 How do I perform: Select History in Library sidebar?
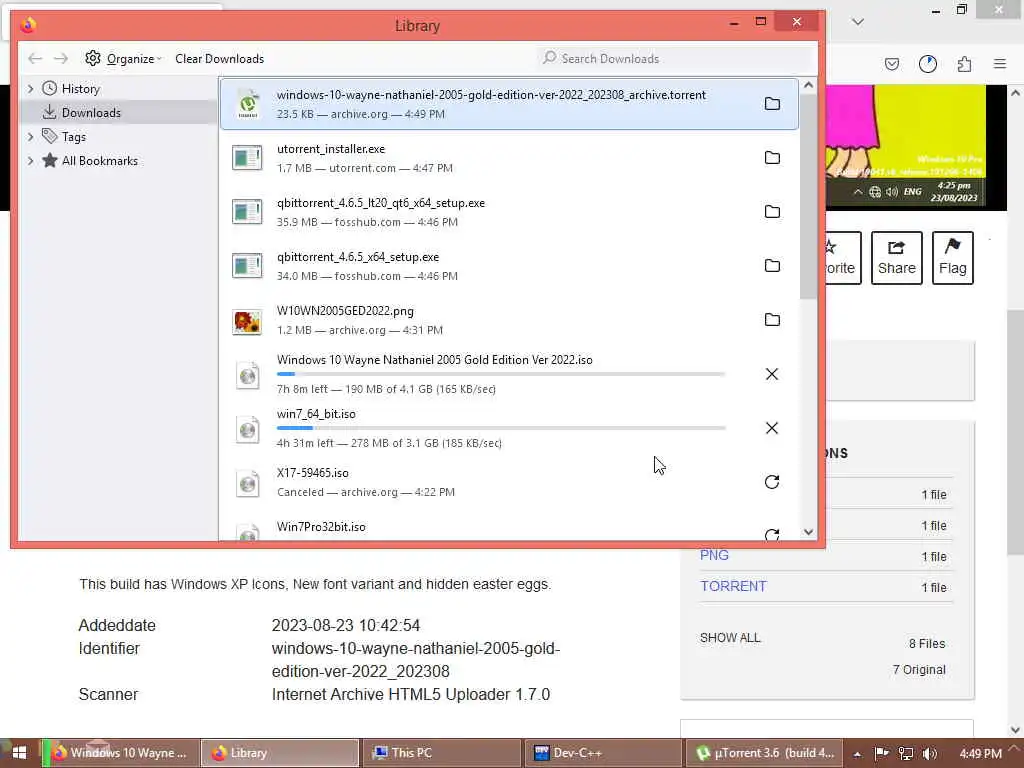(x=80, y=89)
